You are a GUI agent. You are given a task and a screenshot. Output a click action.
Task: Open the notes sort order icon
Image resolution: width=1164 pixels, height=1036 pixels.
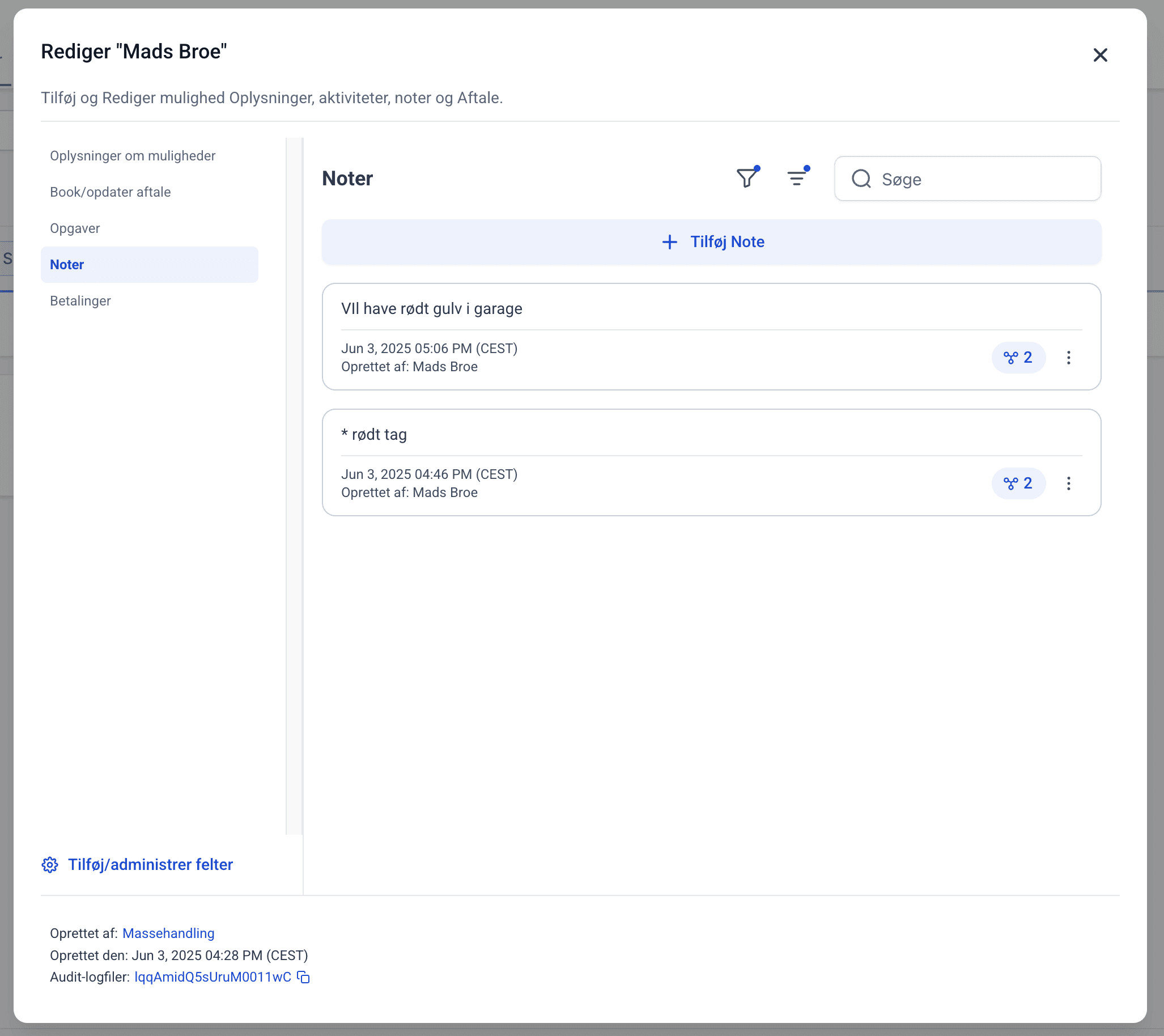pyautogui.click(x=798, y=178)
